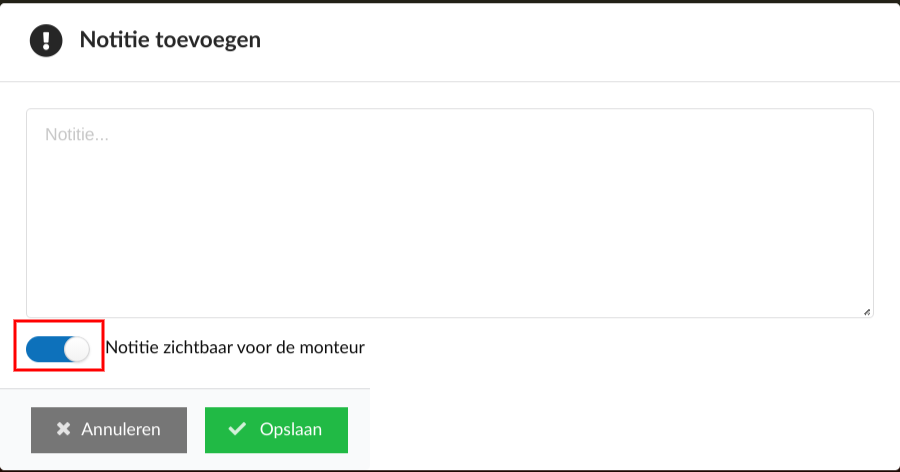Save the note with Opslaan
Viewport: 900px width, 472px height.
tap(276, 430)
